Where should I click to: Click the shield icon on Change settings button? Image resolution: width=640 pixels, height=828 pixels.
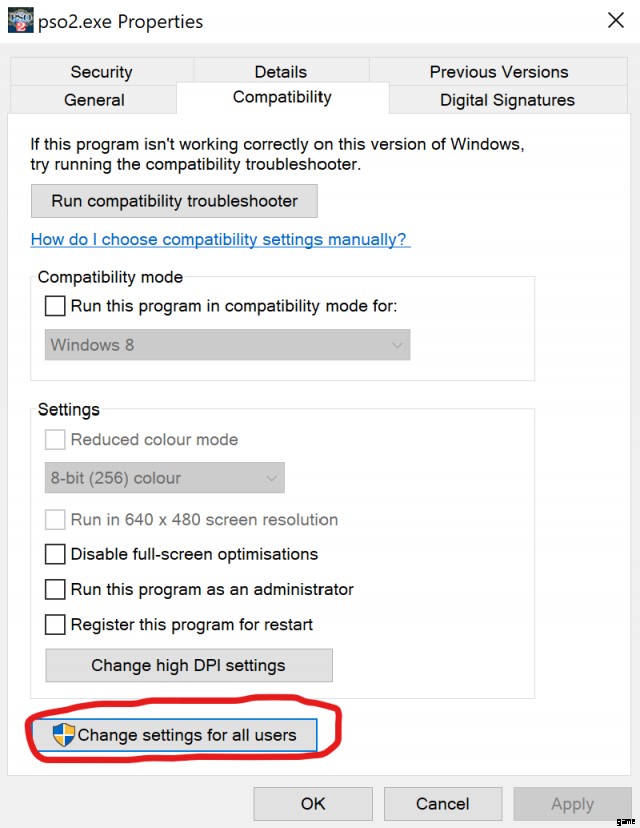(63, 735)
